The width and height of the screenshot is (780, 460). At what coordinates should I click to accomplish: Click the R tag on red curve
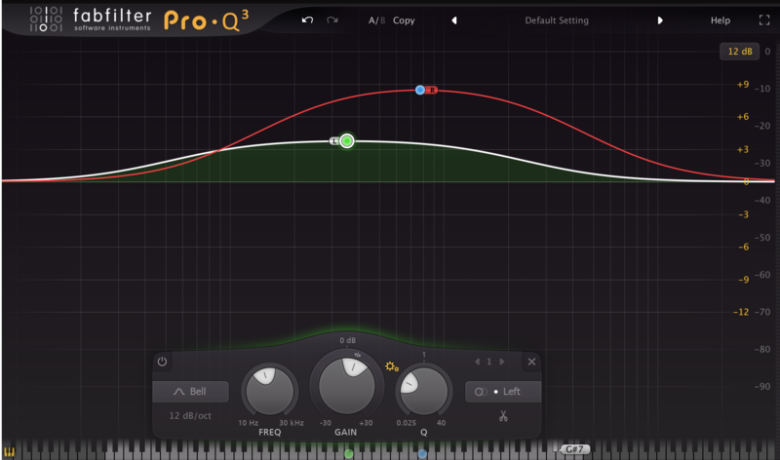click(432, 90)
